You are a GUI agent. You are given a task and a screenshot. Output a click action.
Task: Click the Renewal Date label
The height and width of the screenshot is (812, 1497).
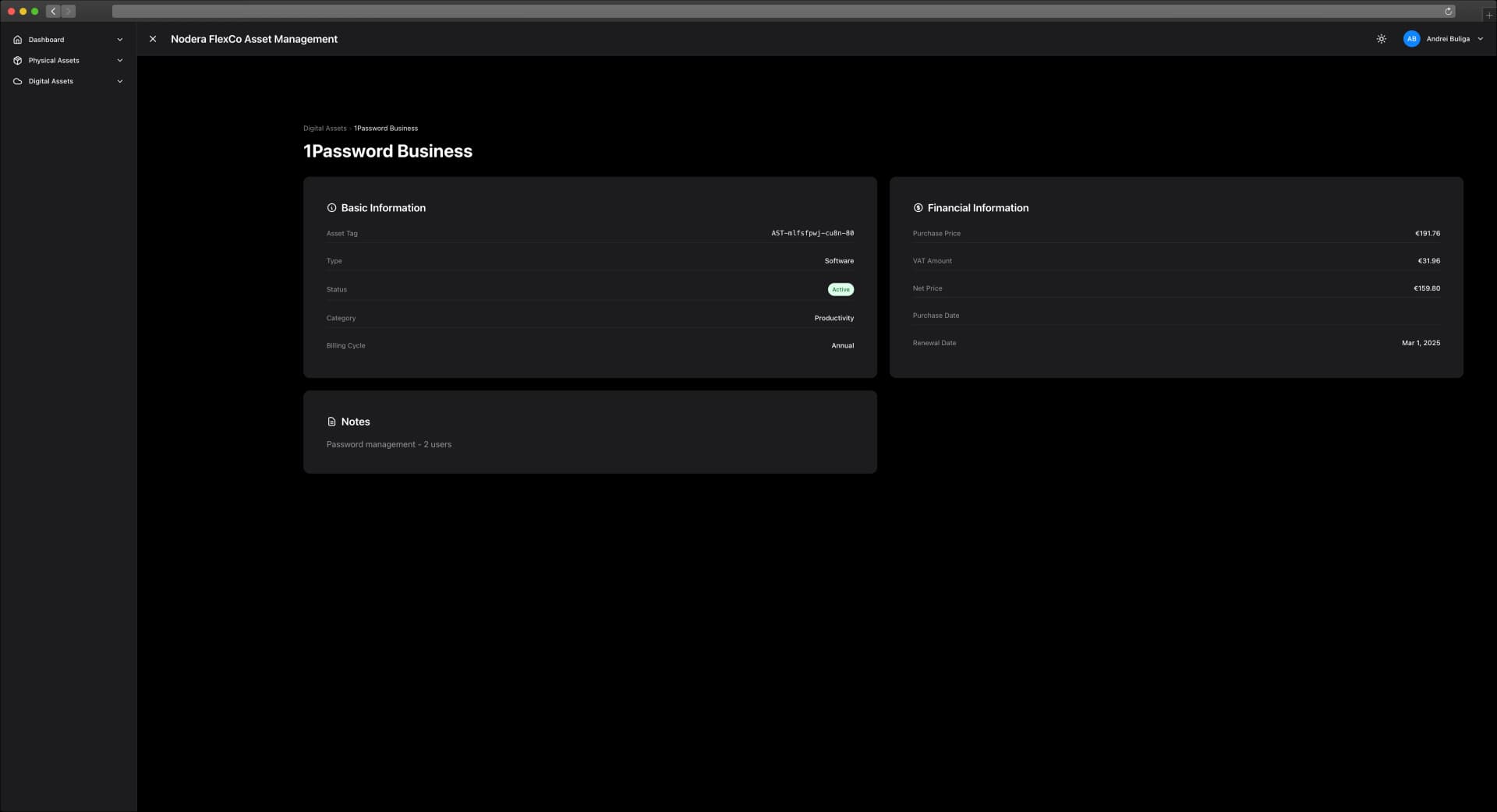pyautogui.click(x=934, y=343)
